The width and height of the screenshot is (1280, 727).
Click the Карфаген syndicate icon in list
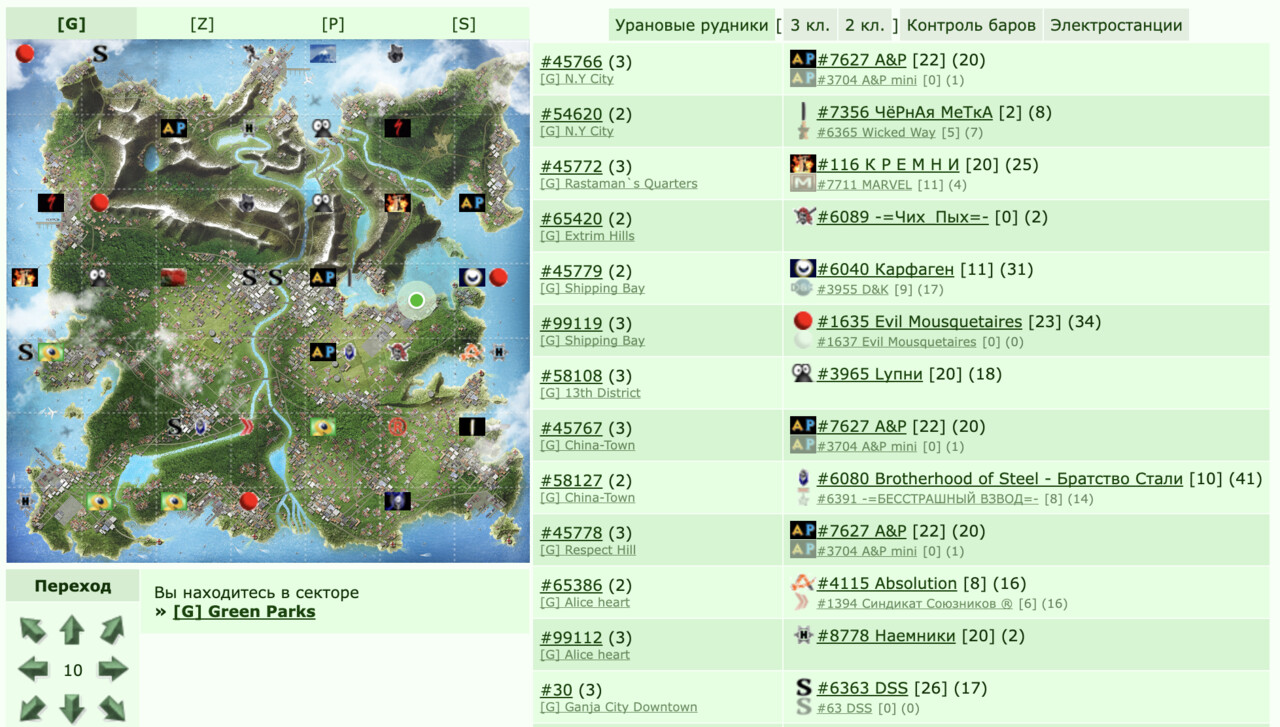pos(802,269)
